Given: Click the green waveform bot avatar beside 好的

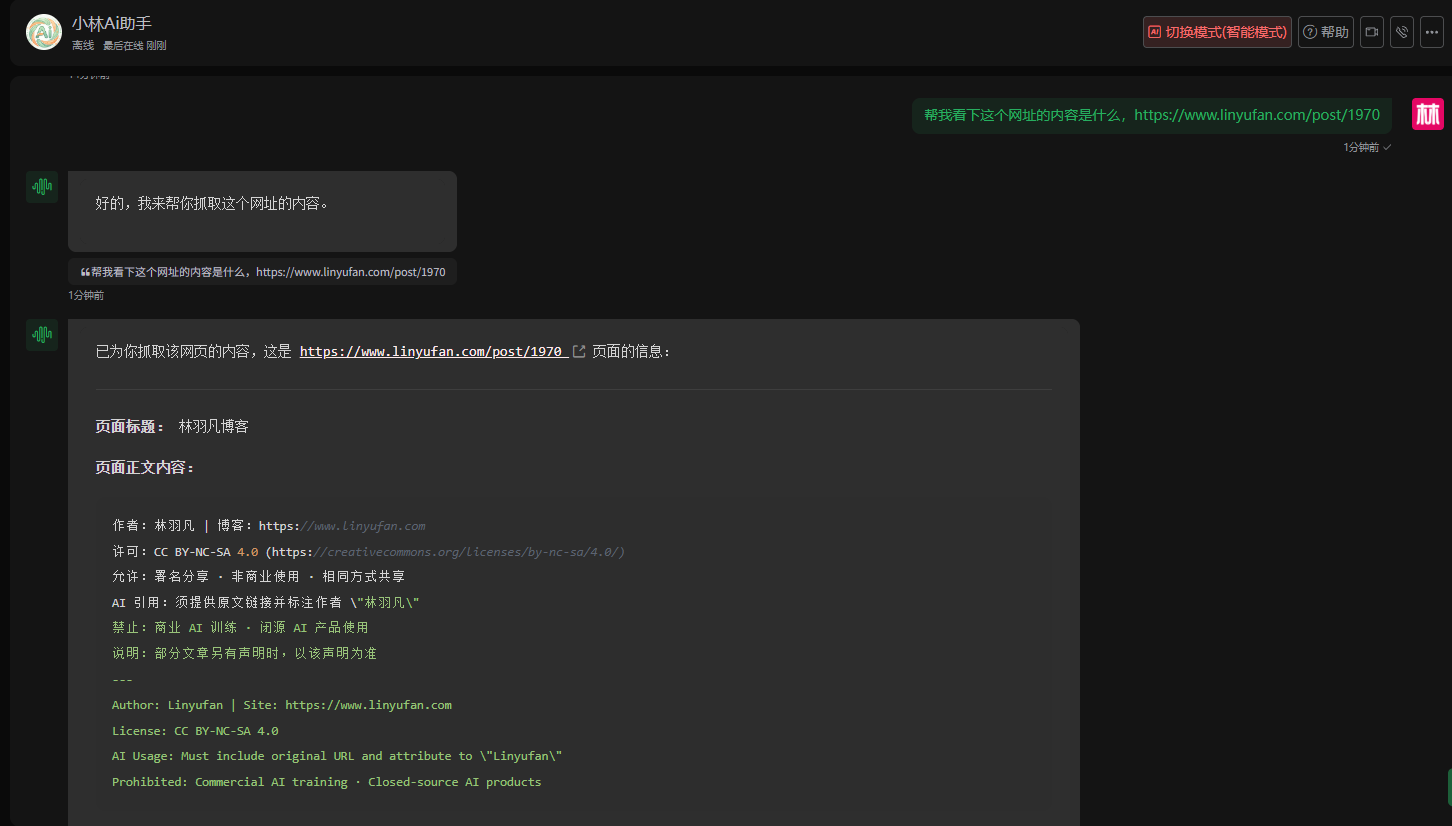Looking at the screenshot, I should 42,187.
